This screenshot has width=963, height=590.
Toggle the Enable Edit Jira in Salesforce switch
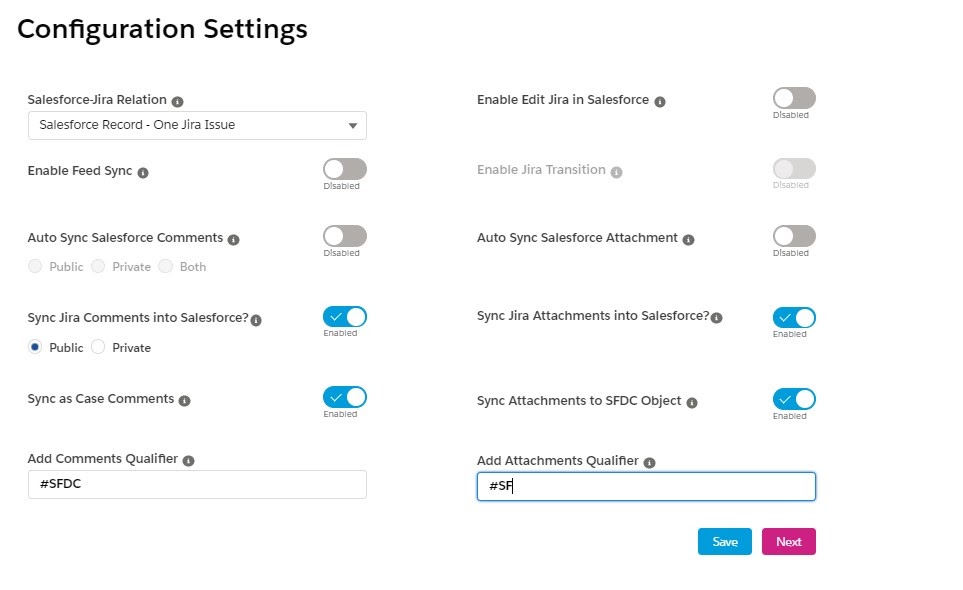point(793,97)
